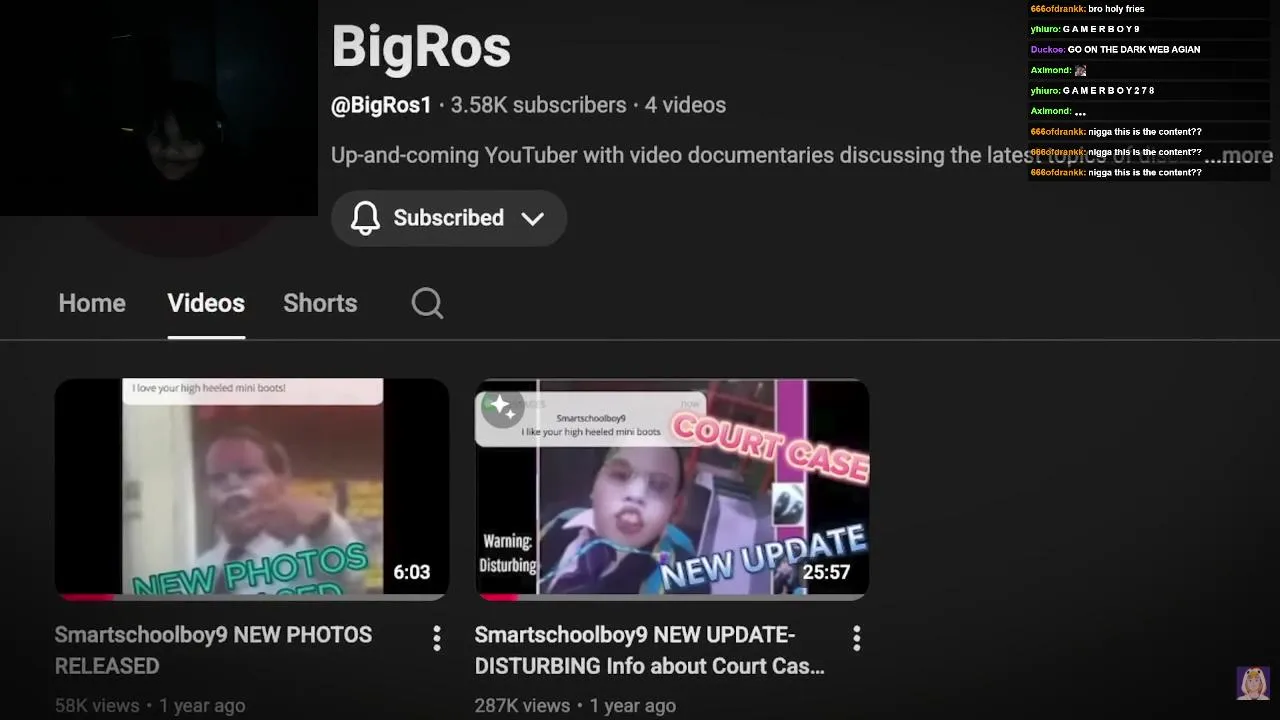Click the 3.58K subscribers text
Image resolution: width=1280 pixels, height=720 pixels.
point(538,105)
